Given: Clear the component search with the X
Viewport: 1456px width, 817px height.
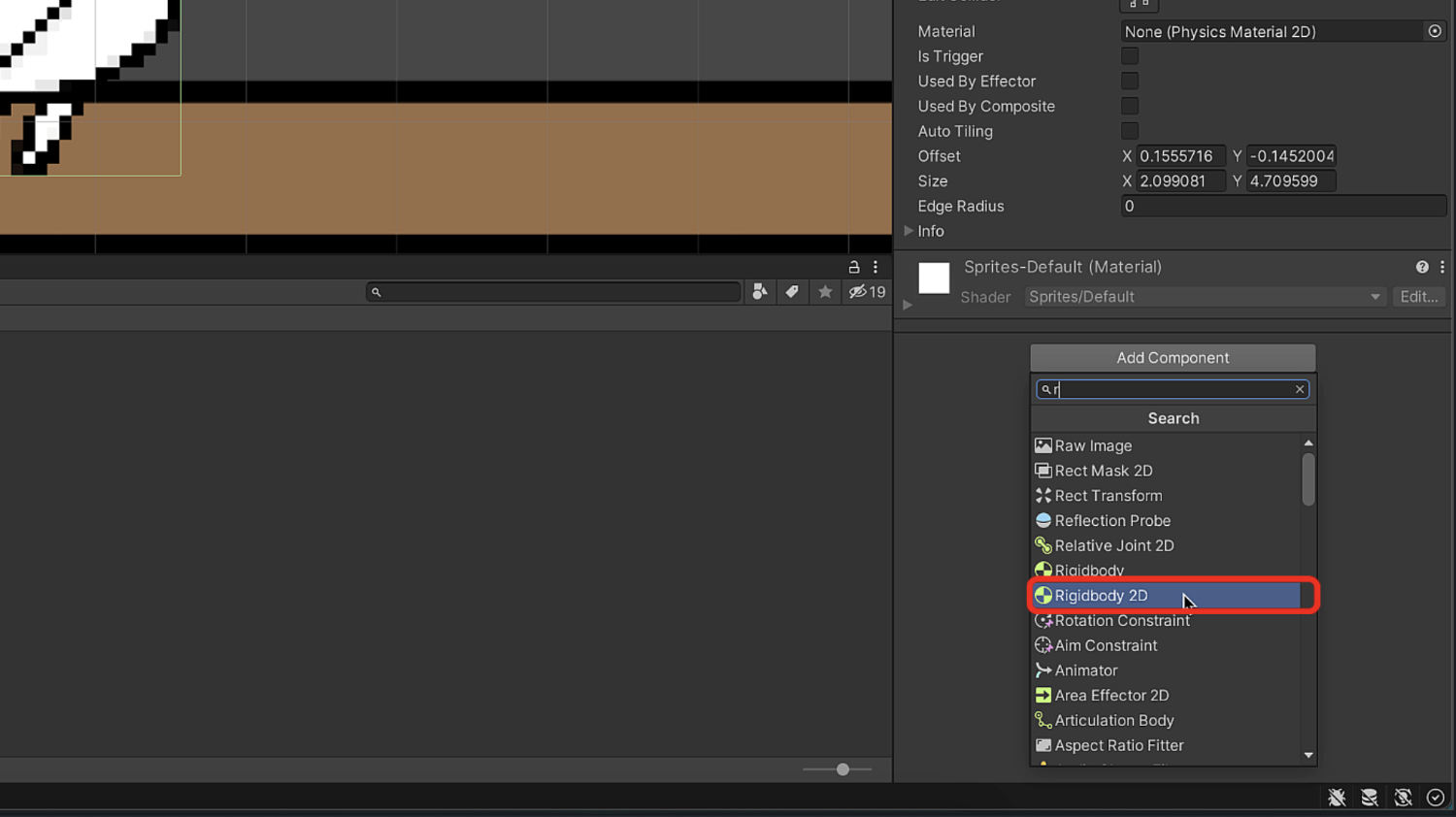Looking at the screenshot, I should click(x=1300, y=389).
